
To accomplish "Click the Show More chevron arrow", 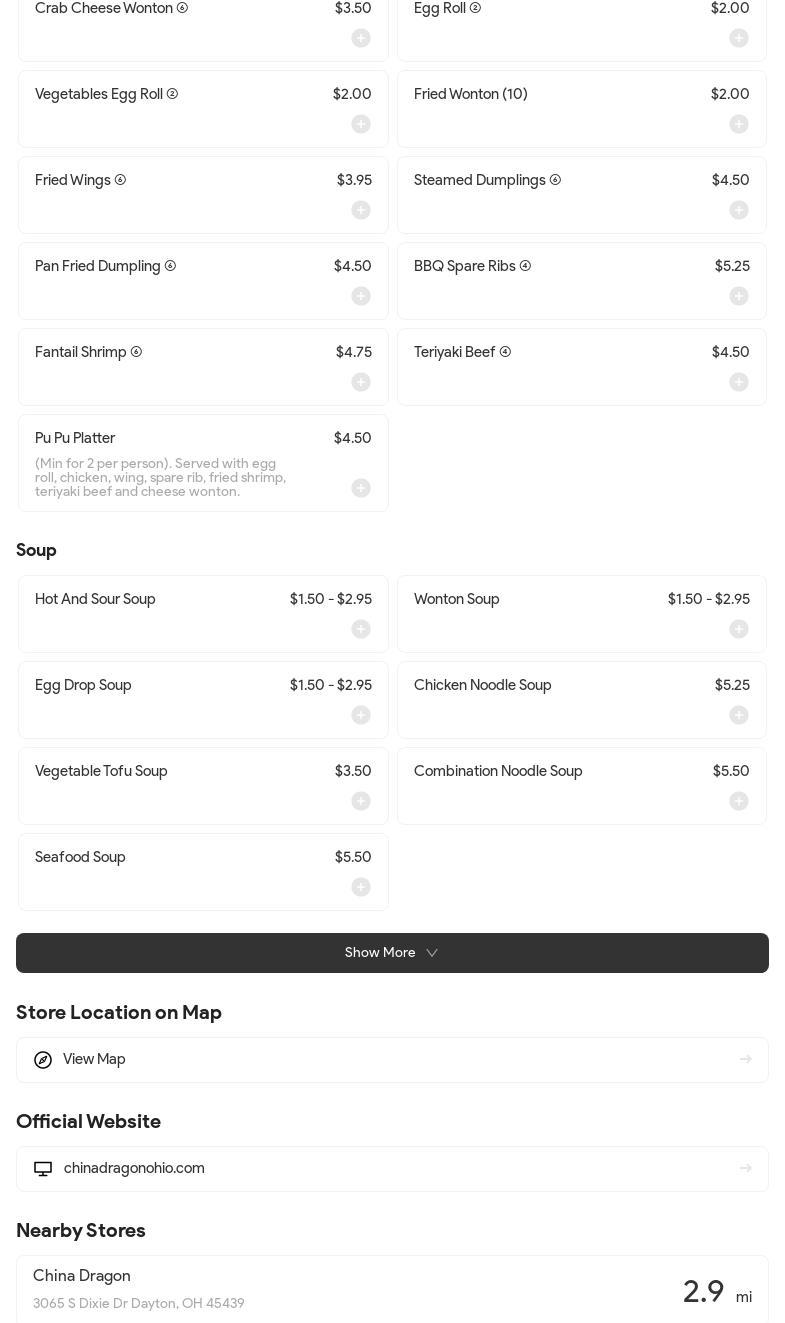I will [x=432, y=953].
